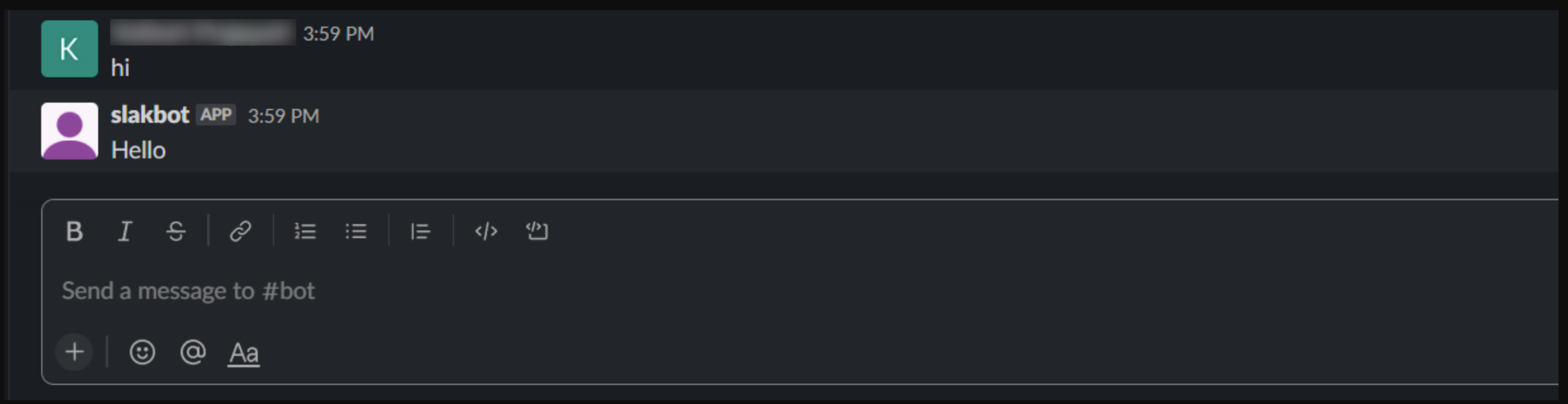The image size is (1568, 404).
Task: Open the emoji picker
Action: click(x=142, y=352)
